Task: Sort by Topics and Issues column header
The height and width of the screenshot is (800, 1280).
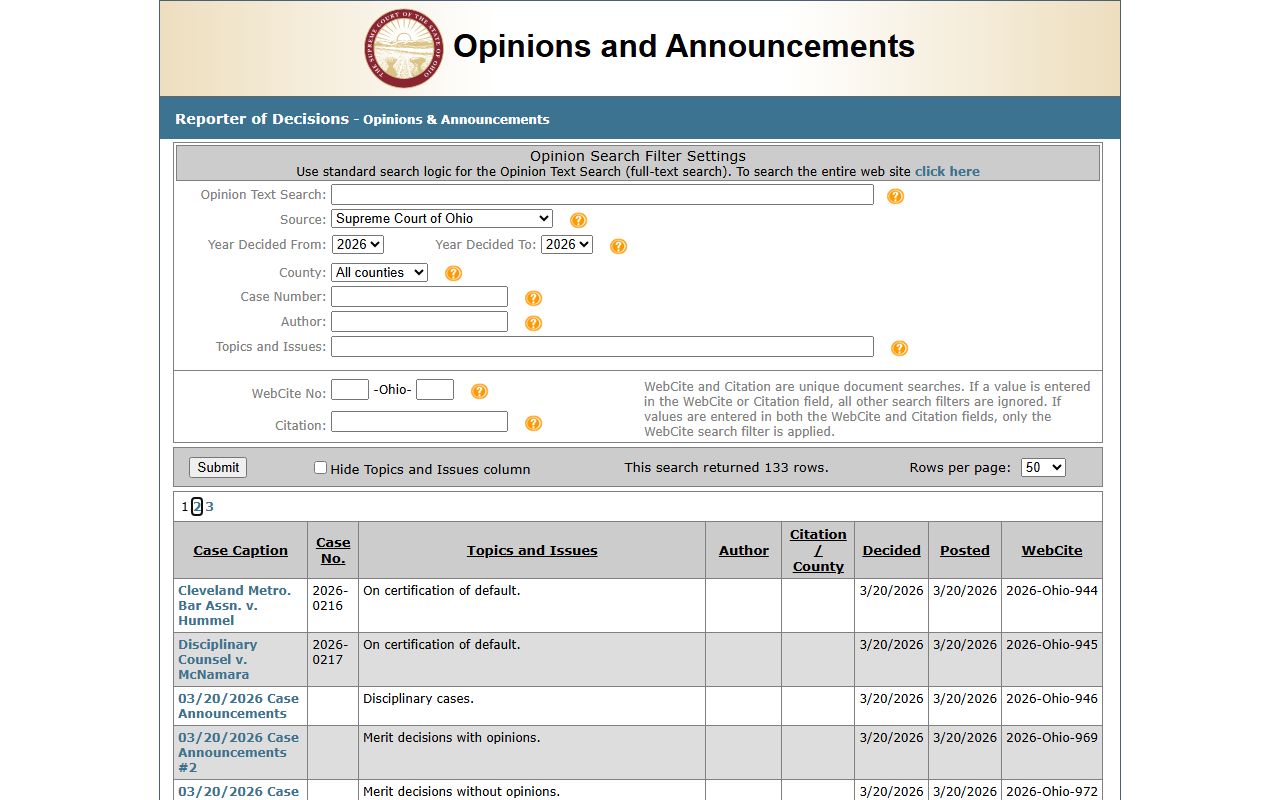Action: [x=532, y=550]
